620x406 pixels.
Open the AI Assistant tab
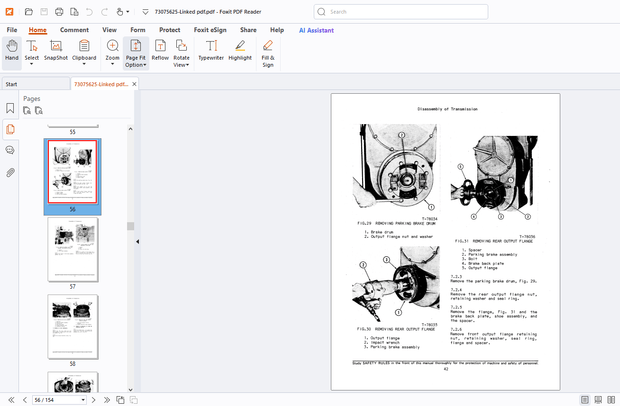316,30
